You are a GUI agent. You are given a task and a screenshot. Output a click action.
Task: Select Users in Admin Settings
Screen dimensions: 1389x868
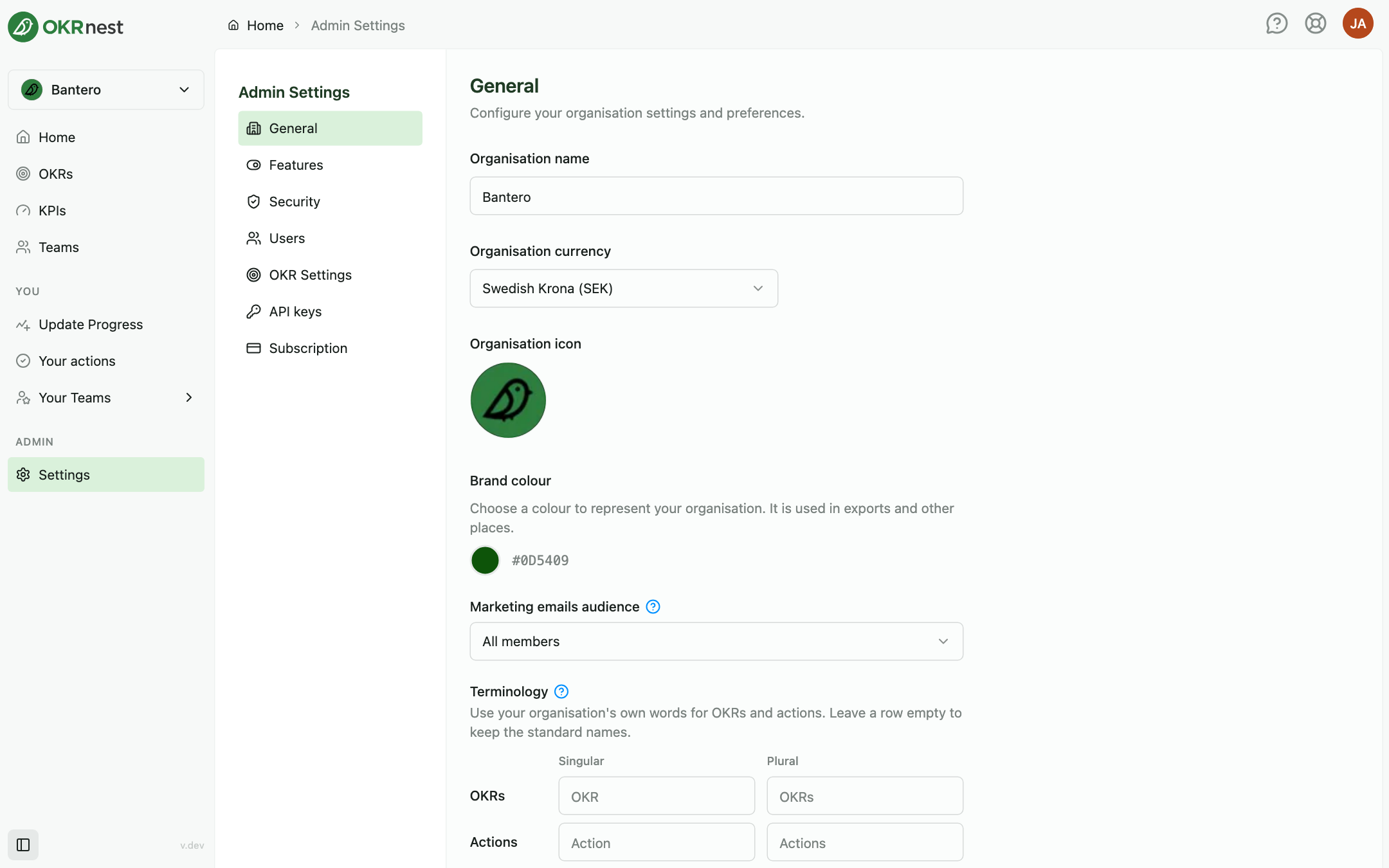330,238
